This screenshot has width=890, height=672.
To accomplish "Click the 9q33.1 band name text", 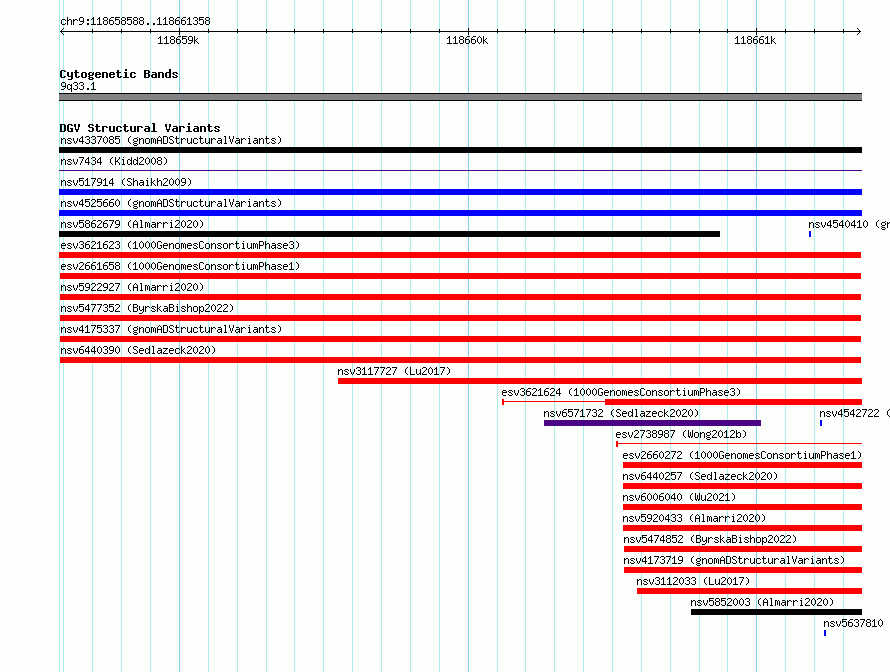I will [x=78, y=86].
